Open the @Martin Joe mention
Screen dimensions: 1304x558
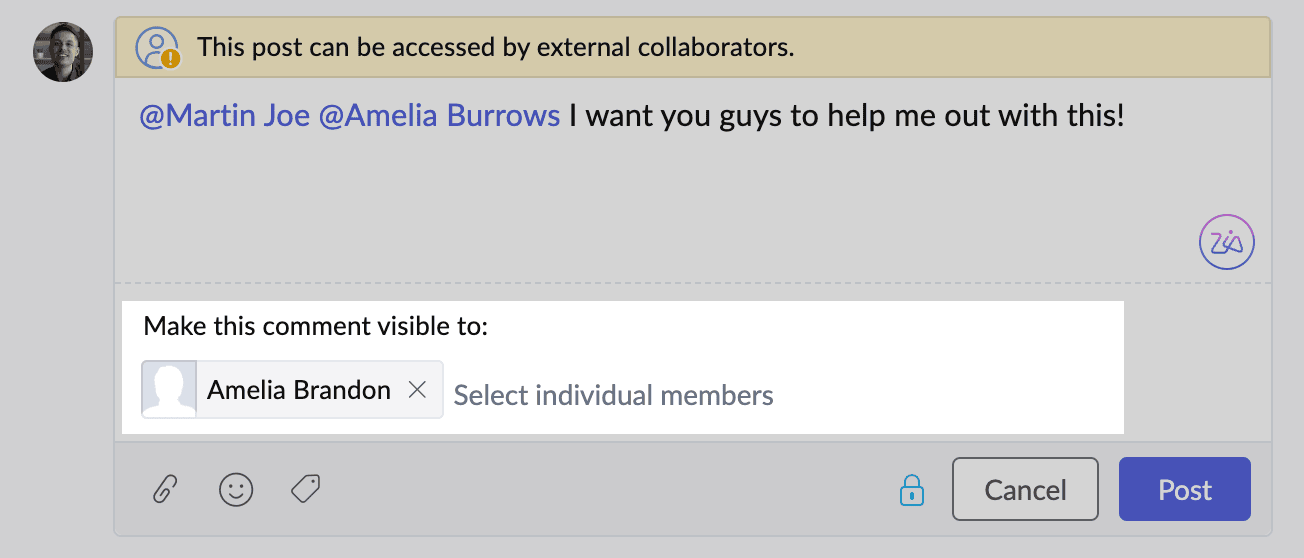point(225,115)
